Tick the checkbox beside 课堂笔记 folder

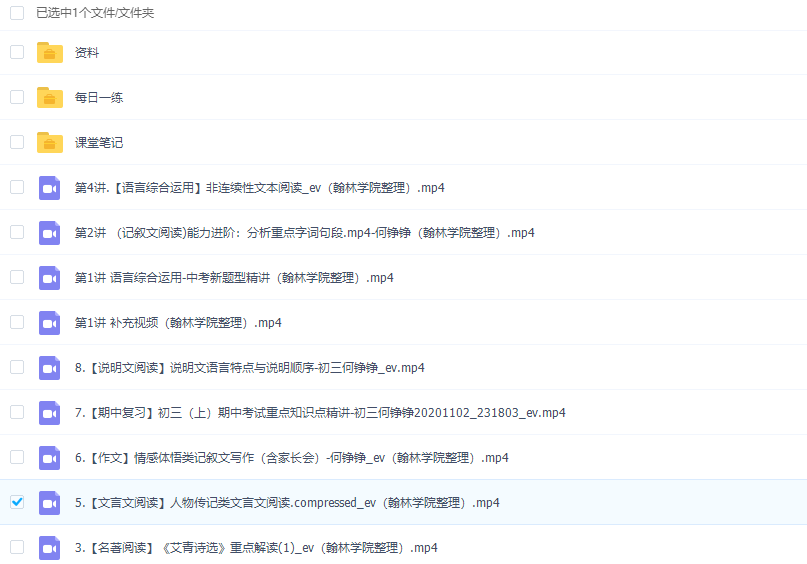[x=17, y=142]
